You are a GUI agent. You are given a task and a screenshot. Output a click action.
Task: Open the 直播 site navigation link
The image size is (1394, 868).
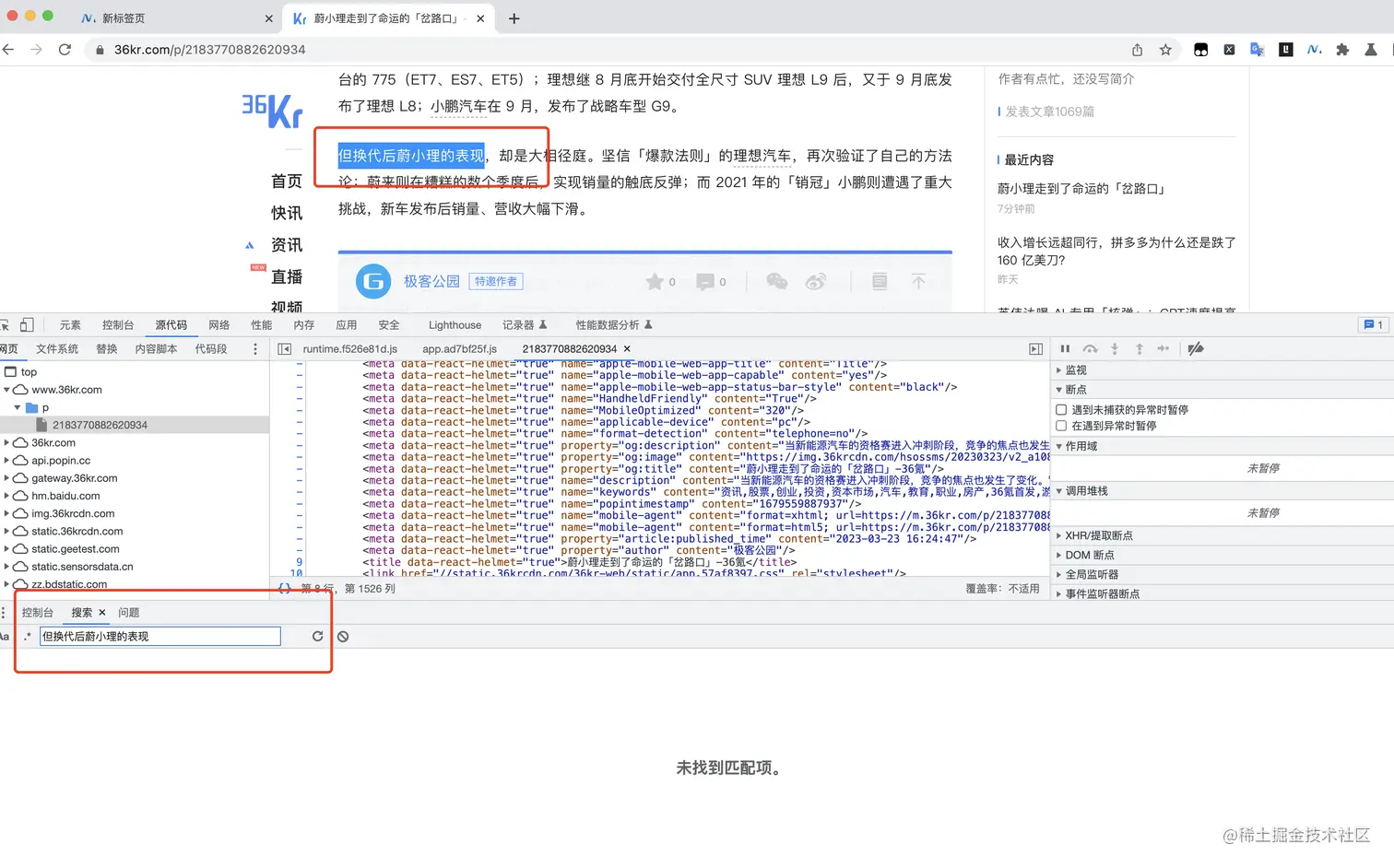[287, 276]
